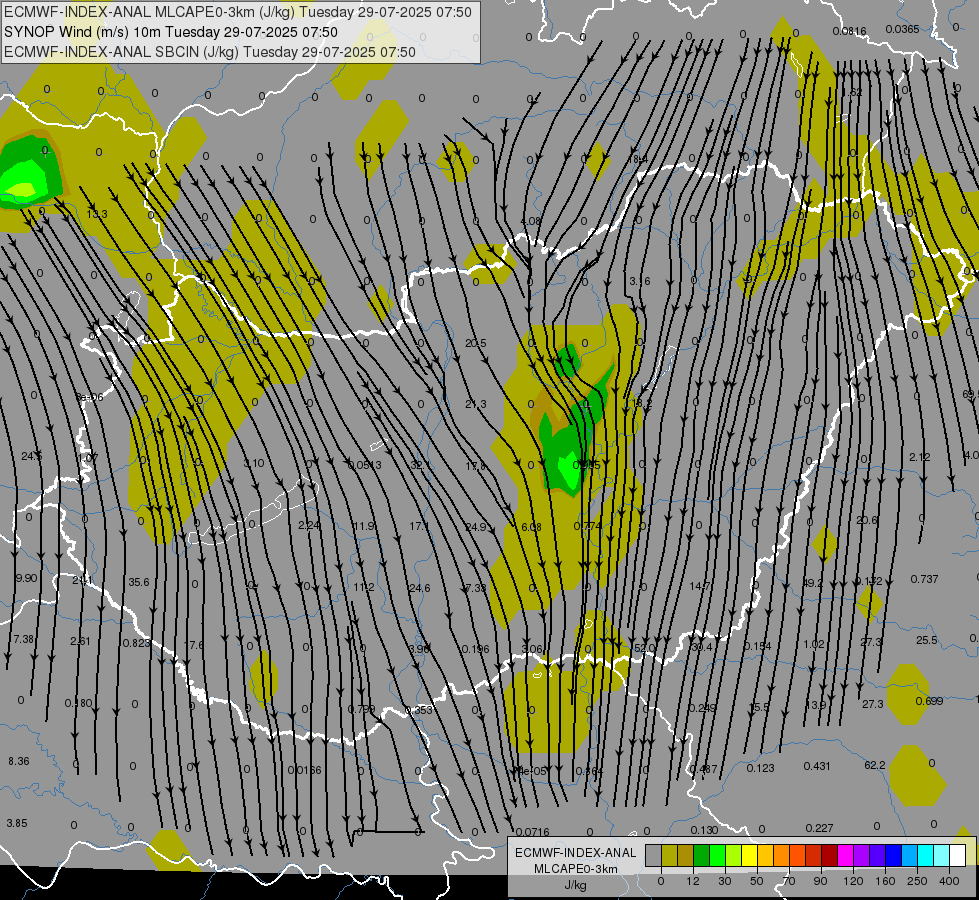Click the map value '18.4'
The width and height of the screenshot is (979, 900).
click(x=637, y=159)
